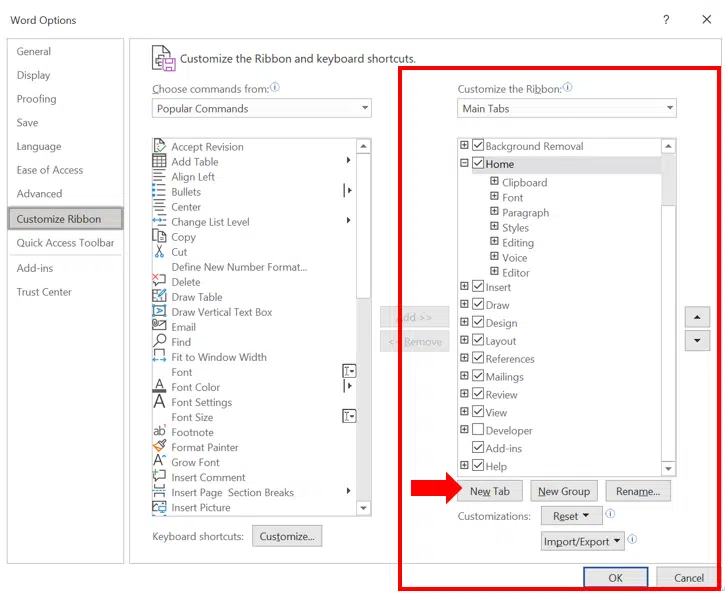The width and height of the screenshot is (725, 594).
Task: Click the Move Down arrow button
Action: 697,341
